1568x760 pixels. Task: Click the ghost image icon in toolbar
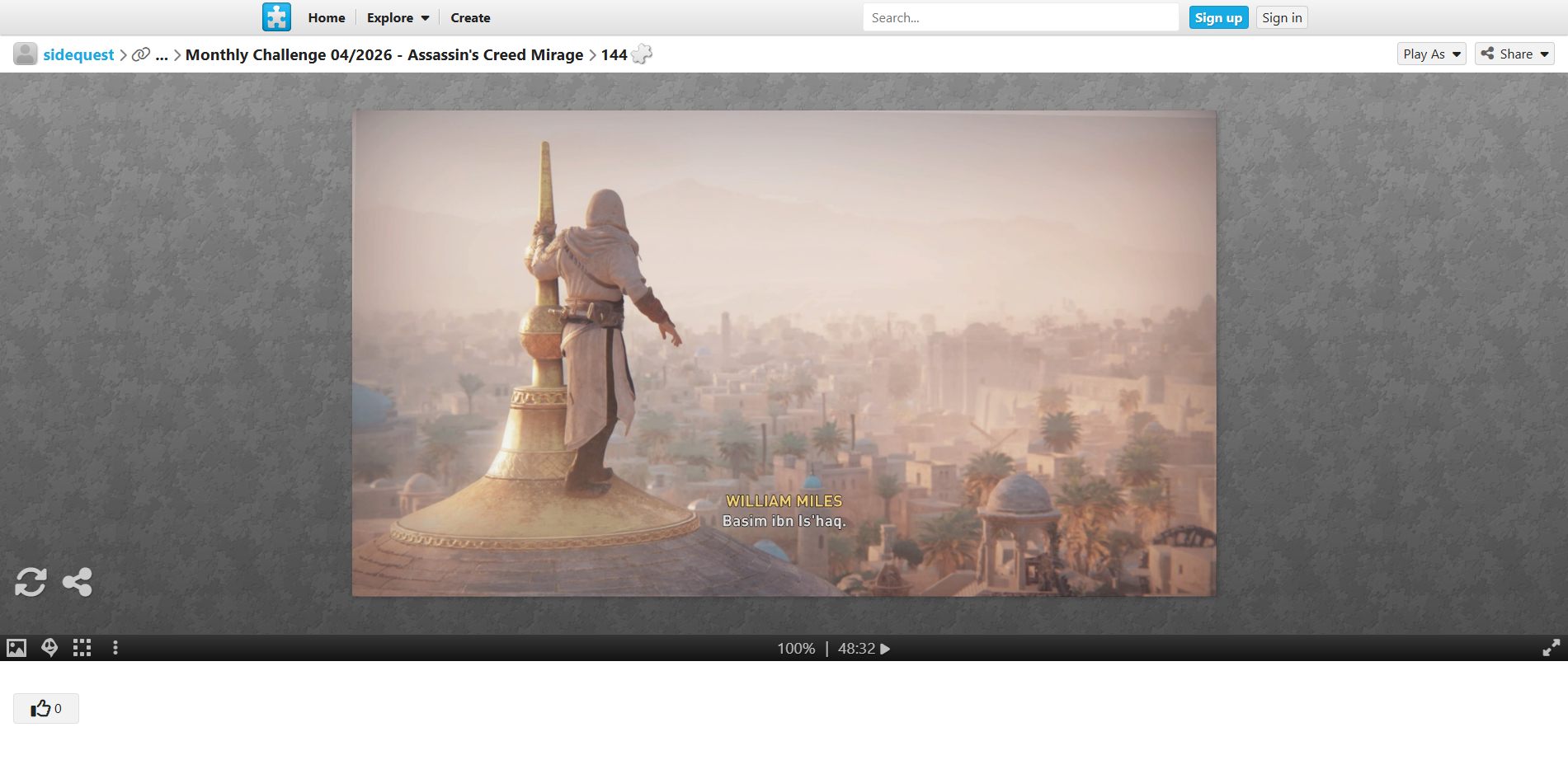point(49,648)
